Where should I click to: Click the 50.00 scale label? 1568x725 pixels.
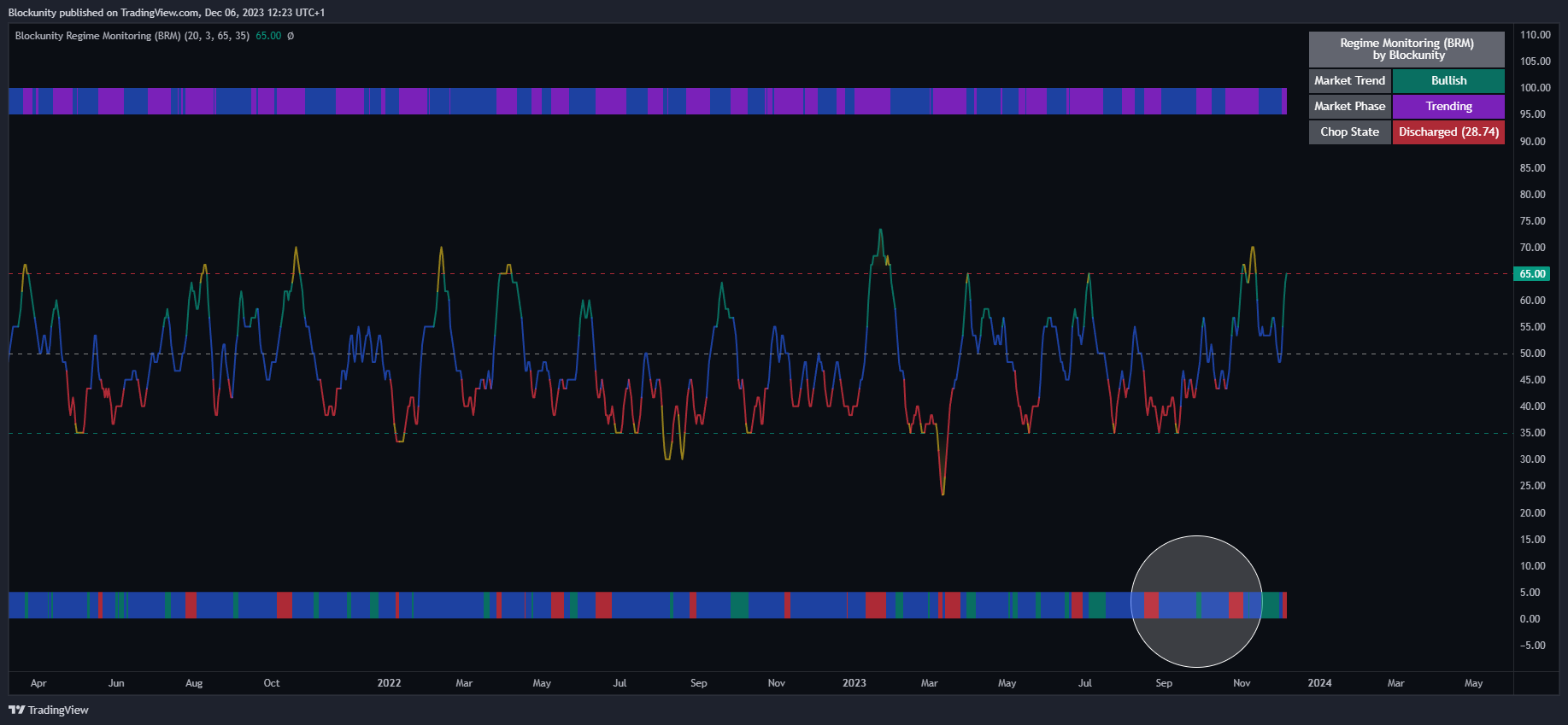[x=1533, y=354]
